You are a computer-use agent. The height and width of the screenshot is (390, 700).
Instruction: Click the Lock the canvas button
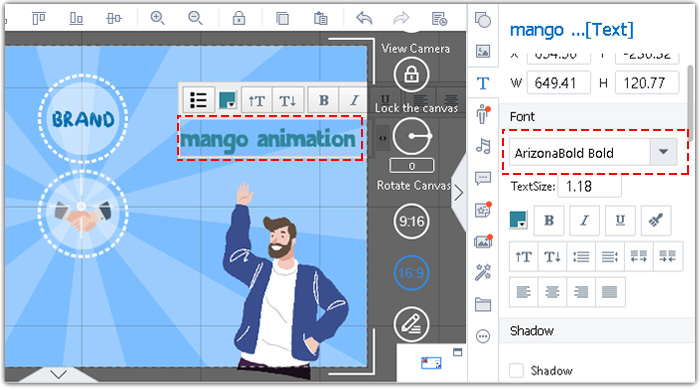pos(411,74)
